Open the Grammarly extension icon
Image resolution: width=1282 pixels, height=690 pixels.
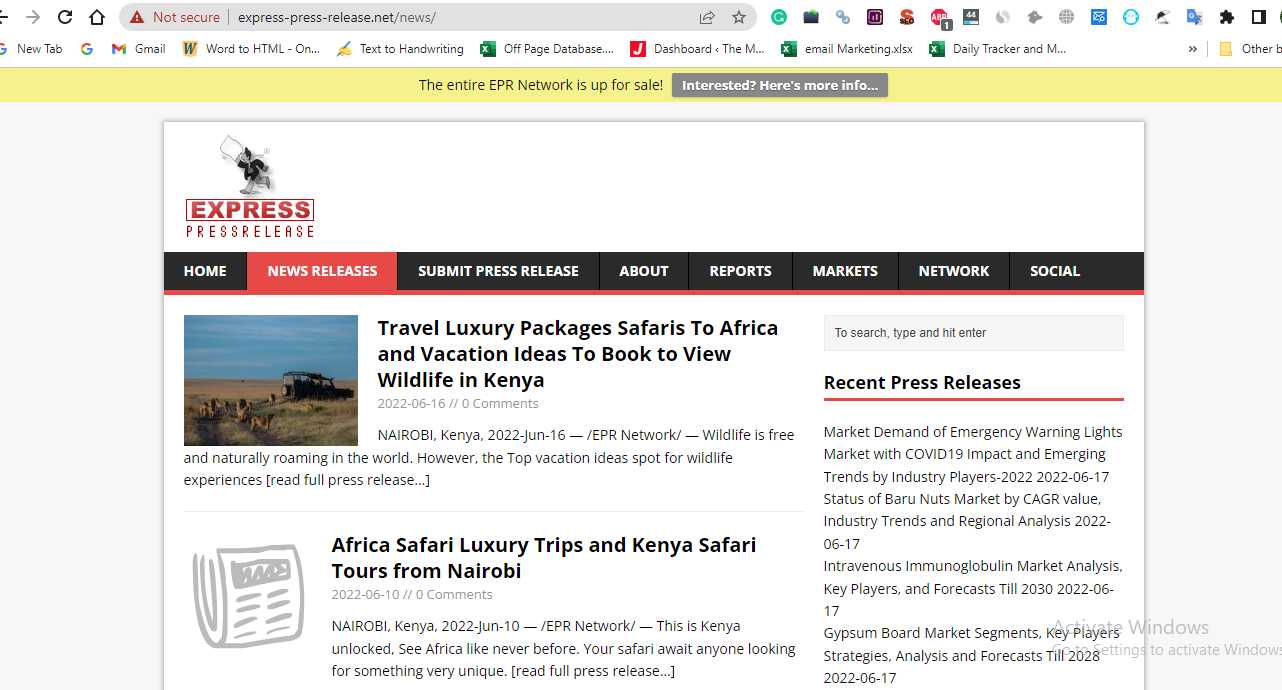point(779,17)
